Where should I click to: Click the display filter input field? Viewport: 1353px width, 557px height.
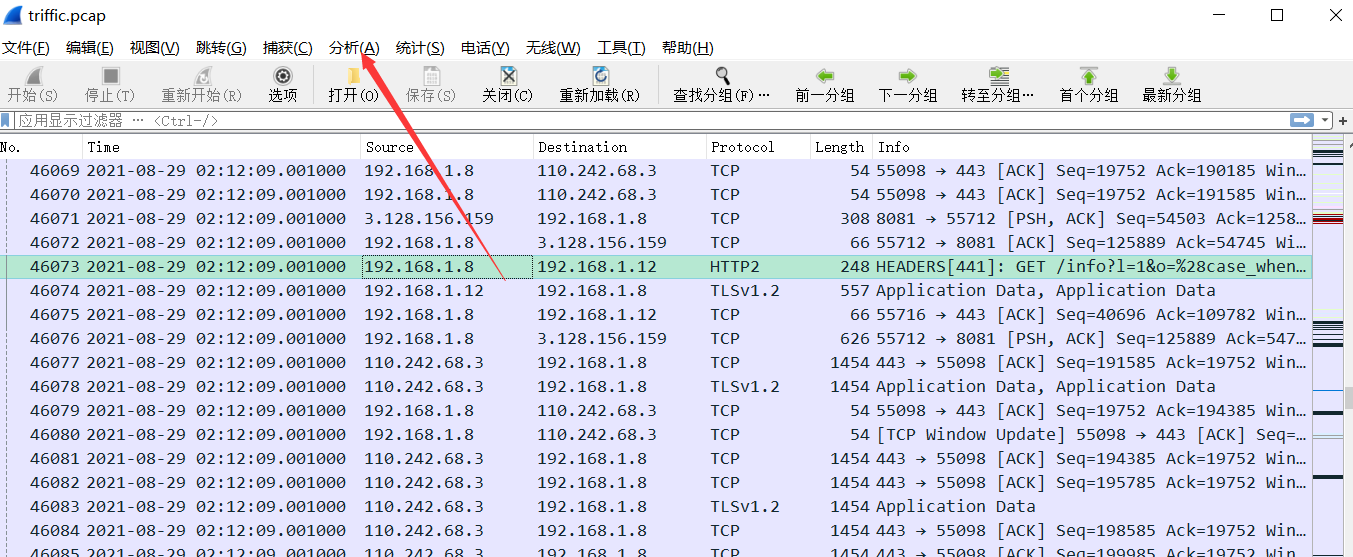coord(650,120)
